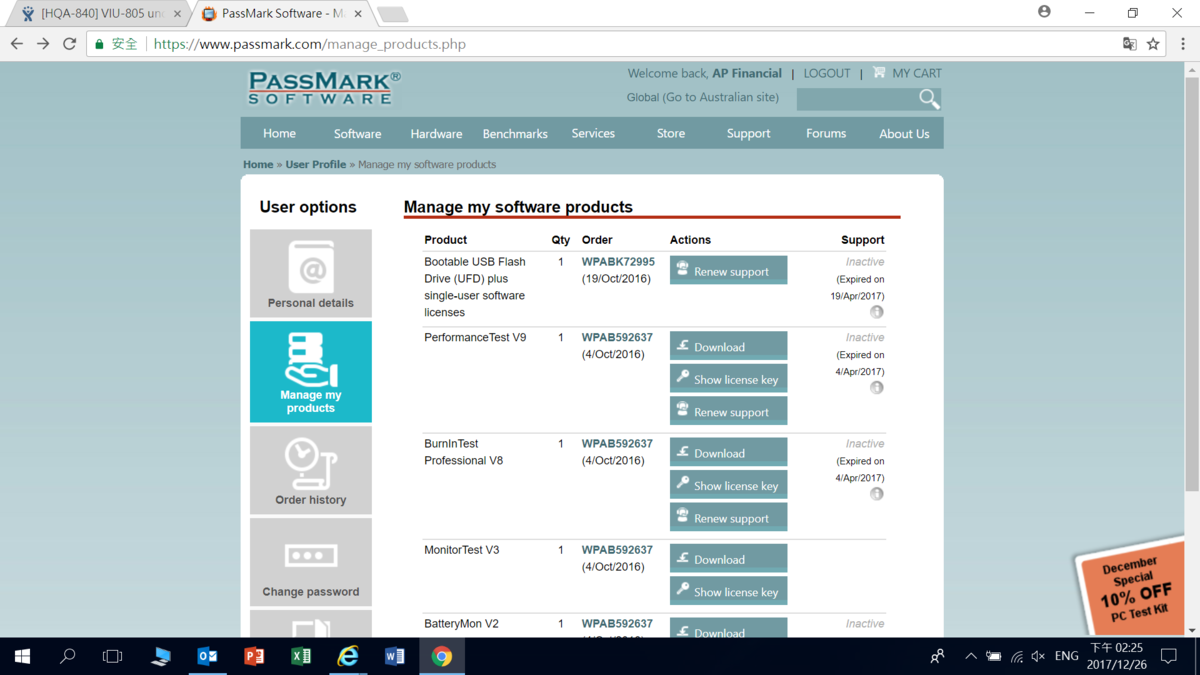Click info icon under BurnInTest support status

tap(876, 494)
